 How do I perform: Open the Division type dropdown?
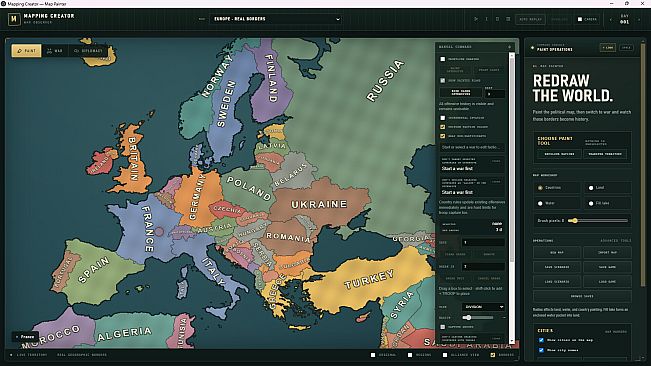tap(483, 307)
